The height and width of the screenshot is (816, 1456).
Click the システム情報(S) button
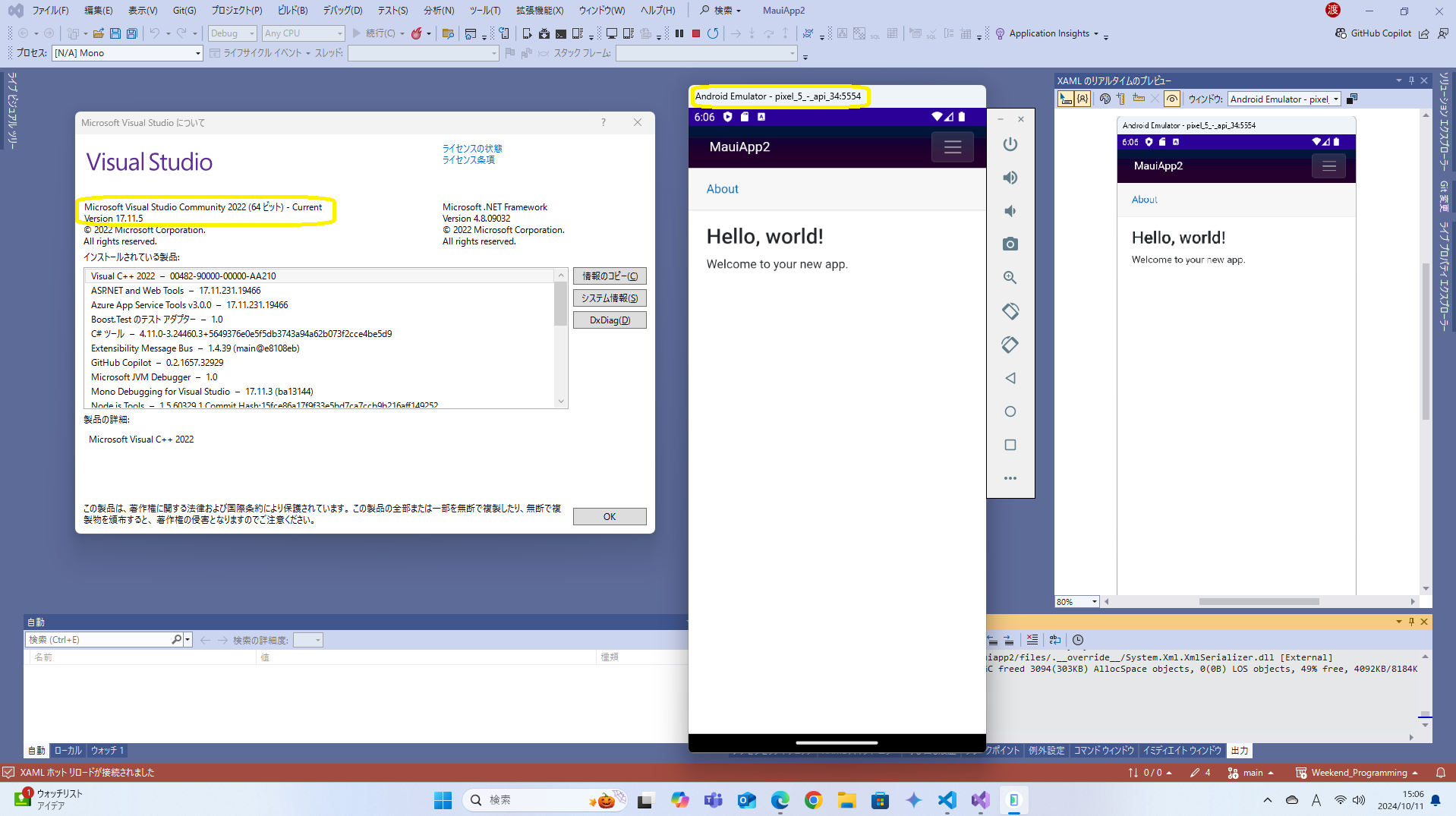pyautogui.click(x=610, y=298)
